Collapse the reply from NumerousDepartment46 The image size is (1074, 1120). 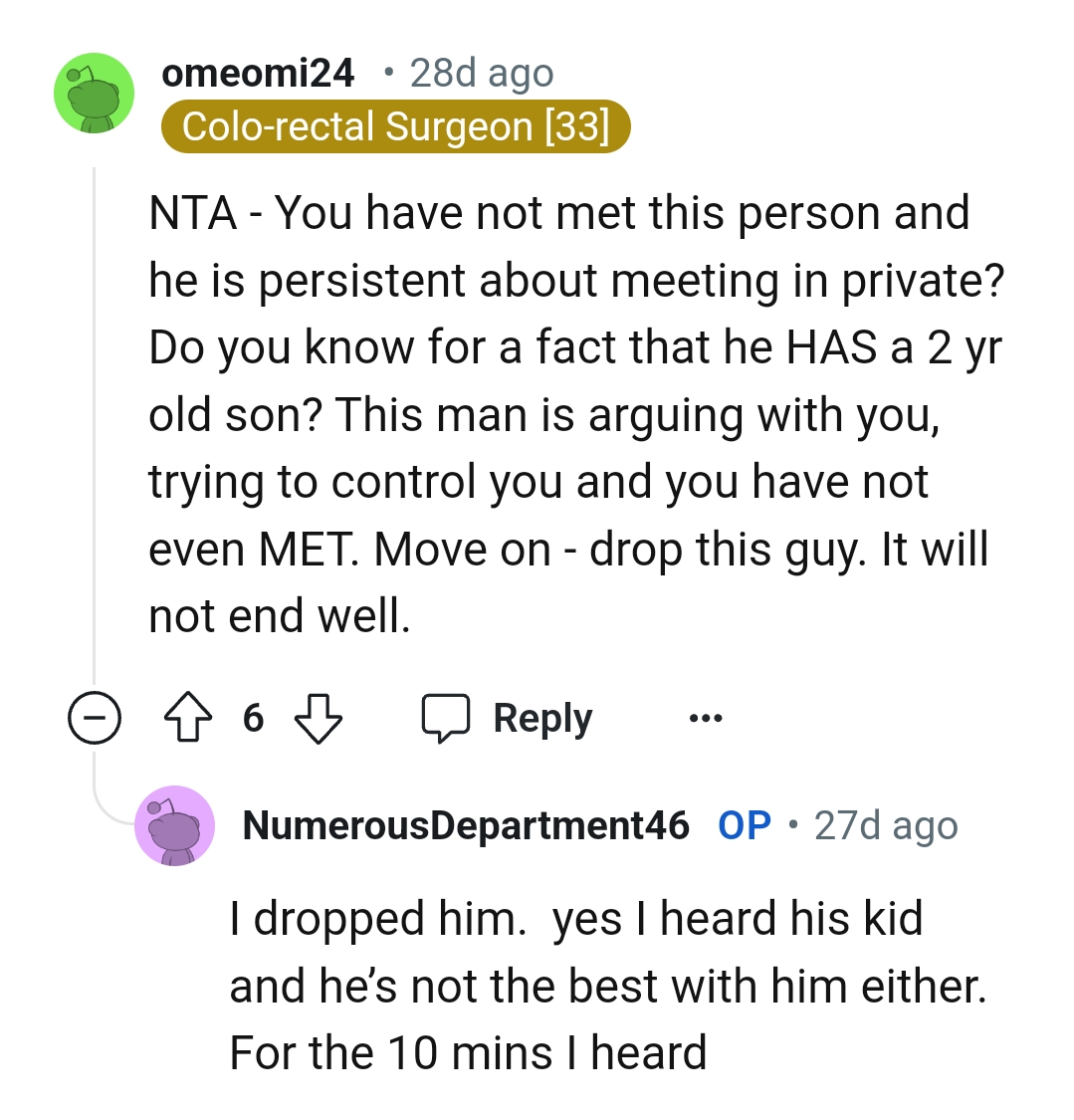pos(175,825)
